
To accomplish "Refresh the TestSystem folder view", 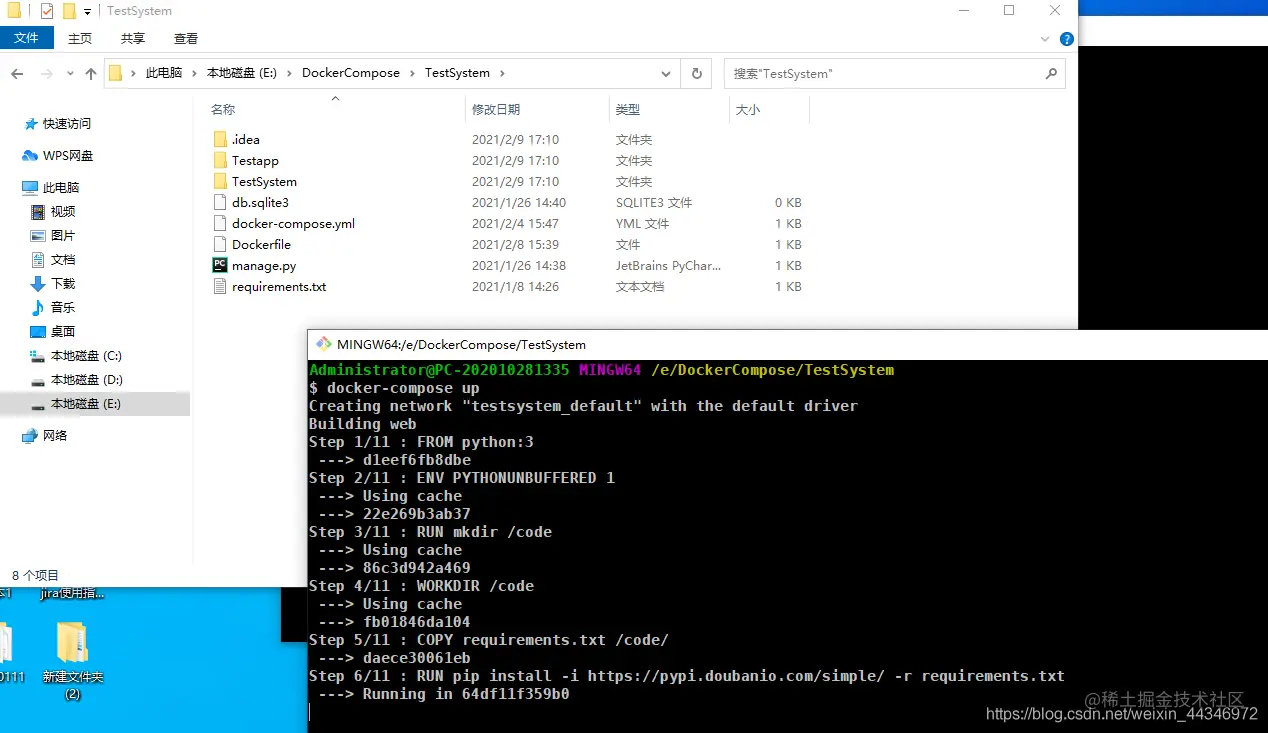I will pos(697,73).
